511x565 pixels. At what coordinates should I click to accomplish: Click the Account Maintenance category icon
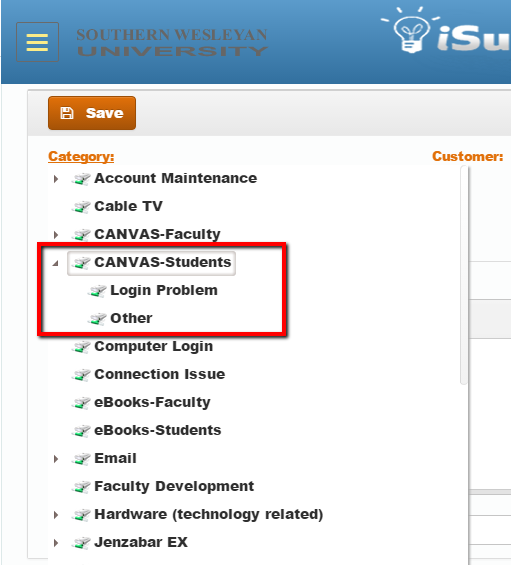pyautogui.click(x=81, y=179)
